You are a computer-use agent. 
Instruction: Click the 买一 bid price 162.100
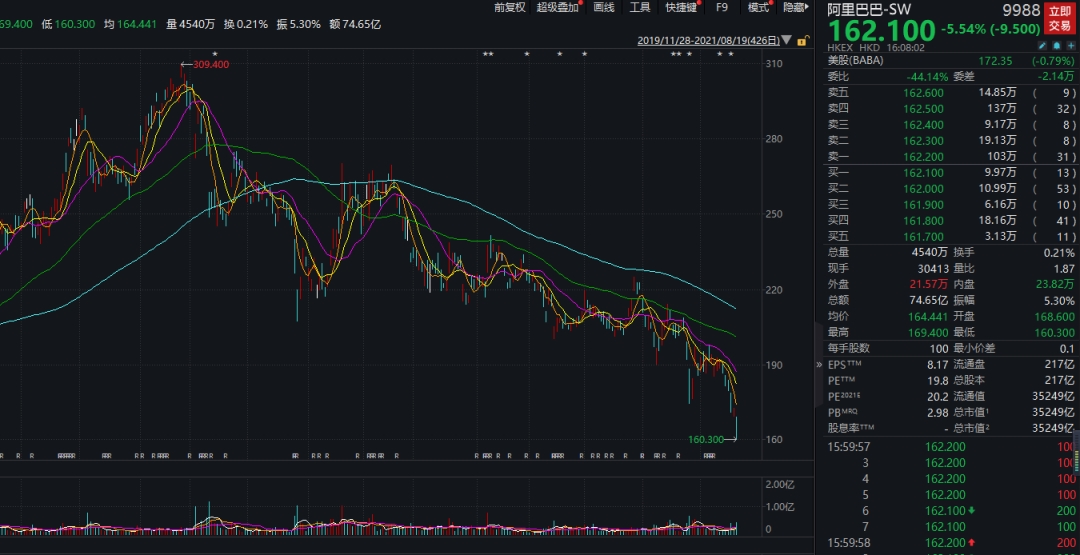(x=924, y=172)
